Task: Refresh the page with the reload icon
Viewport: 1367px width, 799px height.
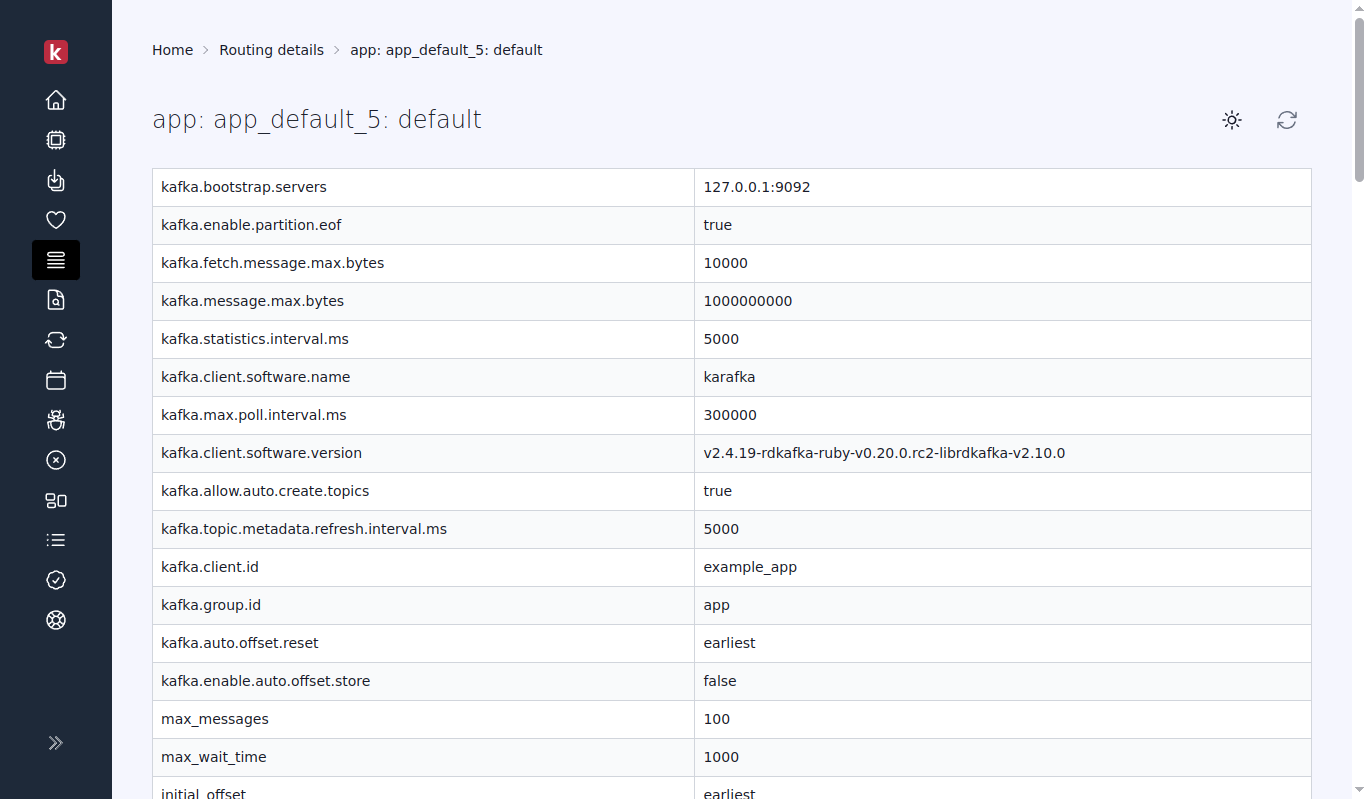Action: point(1287,120)
